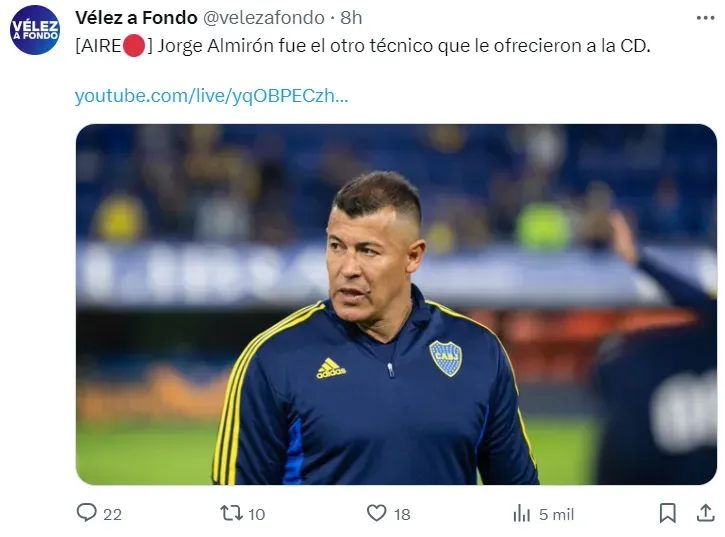
Task: Click the reply count 22
Action: tap(112, 514)
